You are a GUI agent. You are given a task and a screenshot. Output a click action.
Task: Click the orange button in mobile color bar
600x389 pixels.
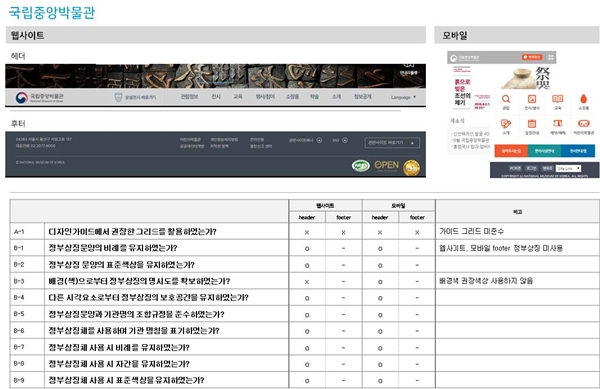tap(511, 151)
